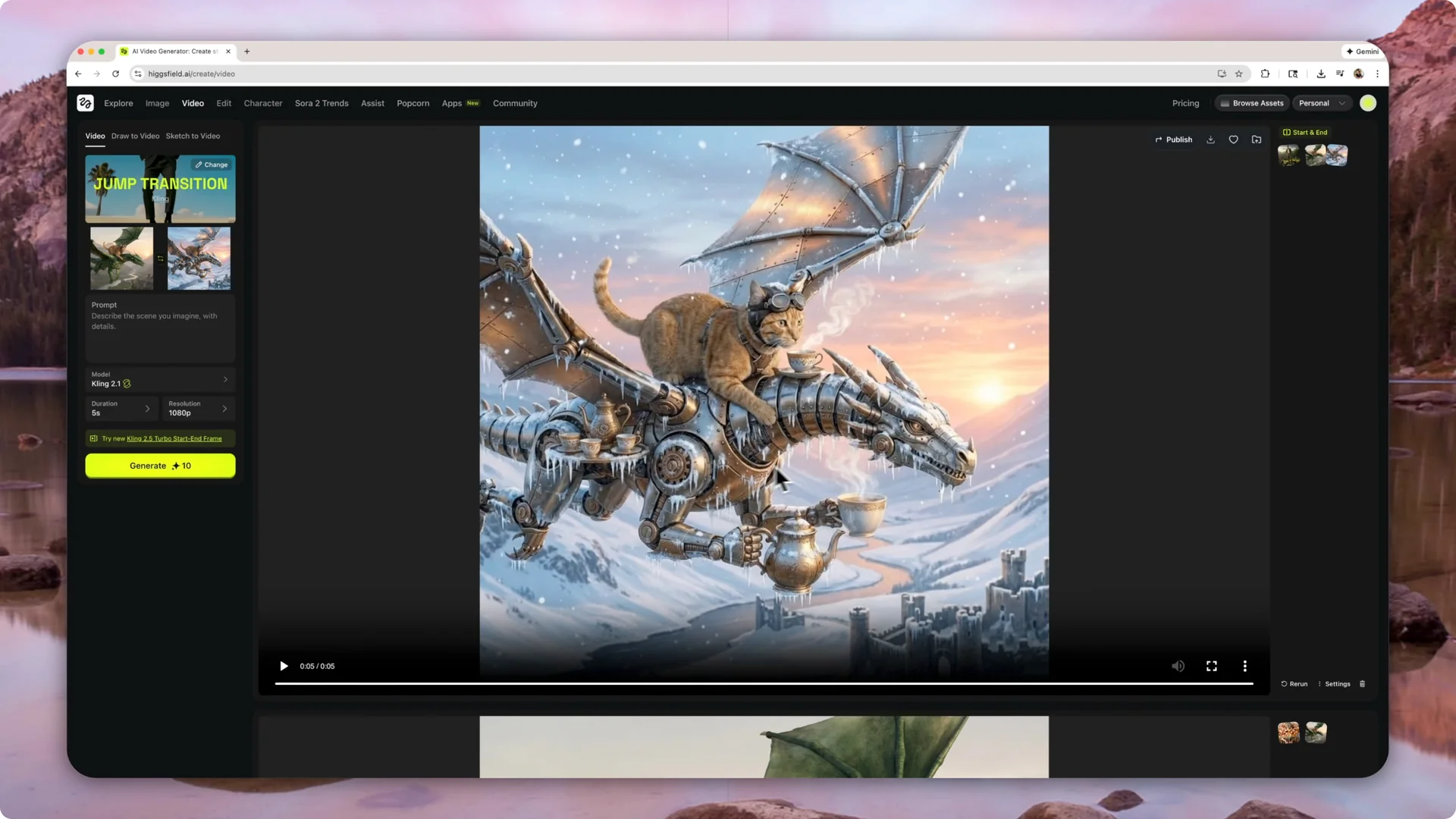Viewport: 1456px width, 819px height.
Task: Switch workspace from Personal
Action: point(1322,103)
